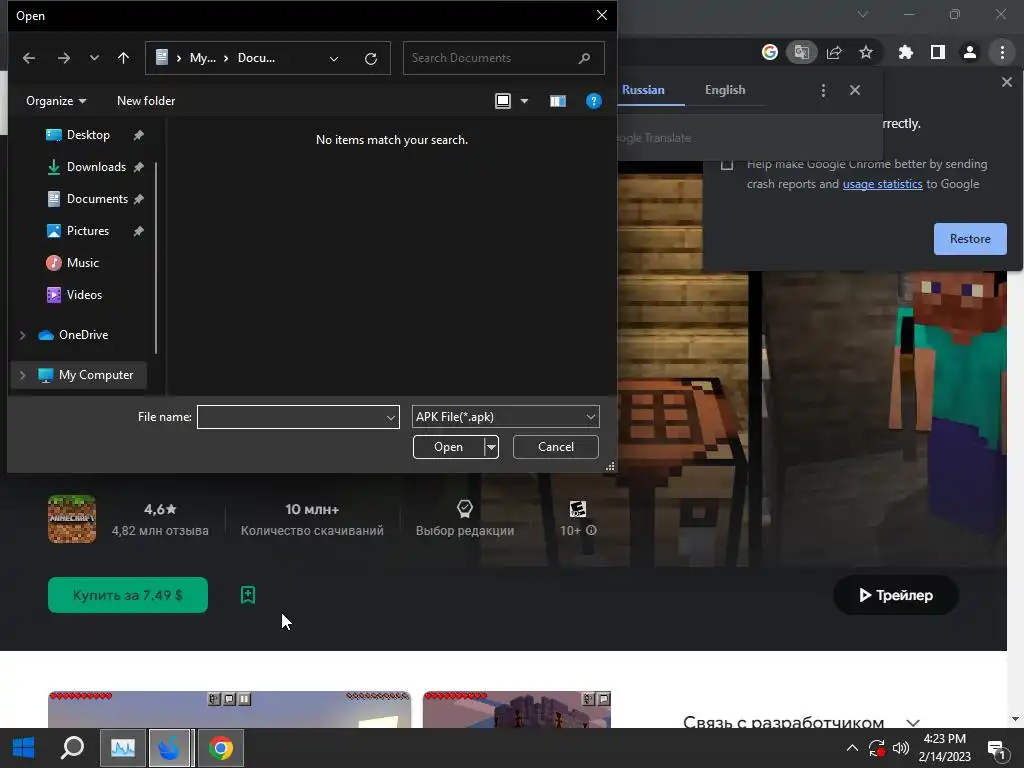Click the search magnifier in Open dialog

584,58
